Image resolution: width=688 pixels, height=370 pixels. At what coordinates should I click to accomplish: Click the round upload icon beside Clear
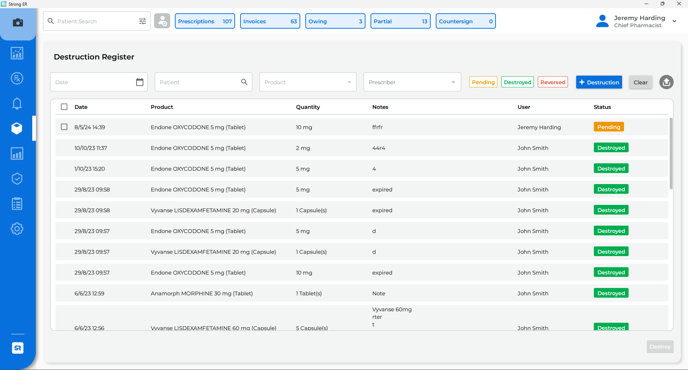click(x=666, y=82)
